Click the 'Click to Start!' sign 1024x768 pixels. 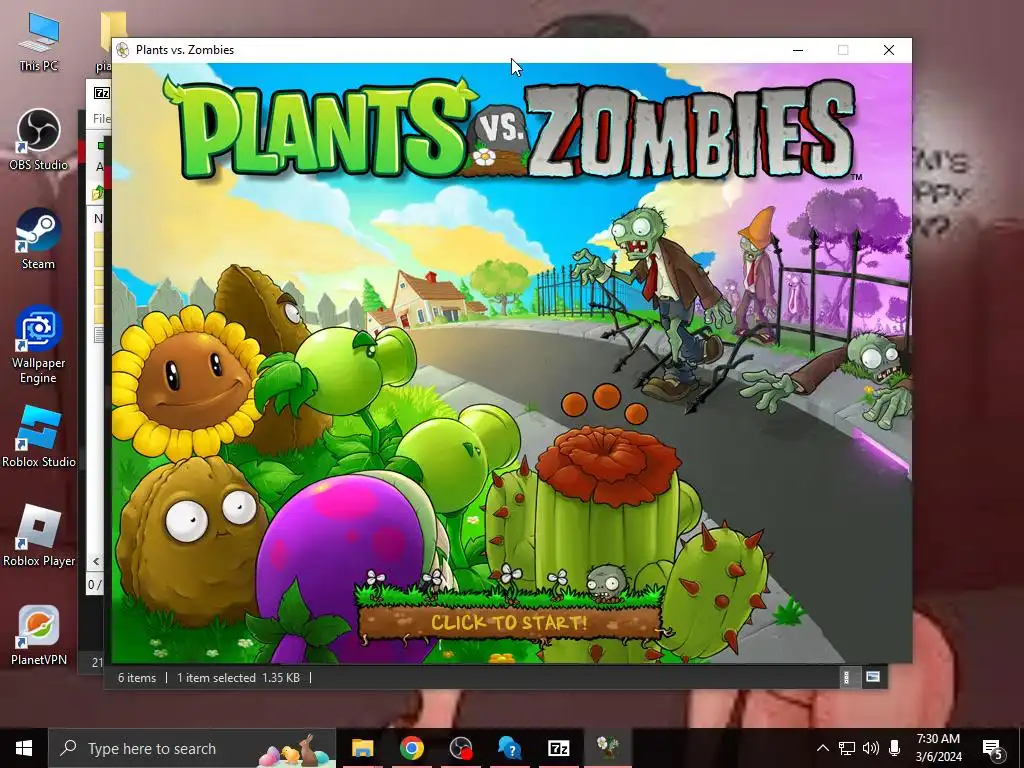[x=509, y=622]
